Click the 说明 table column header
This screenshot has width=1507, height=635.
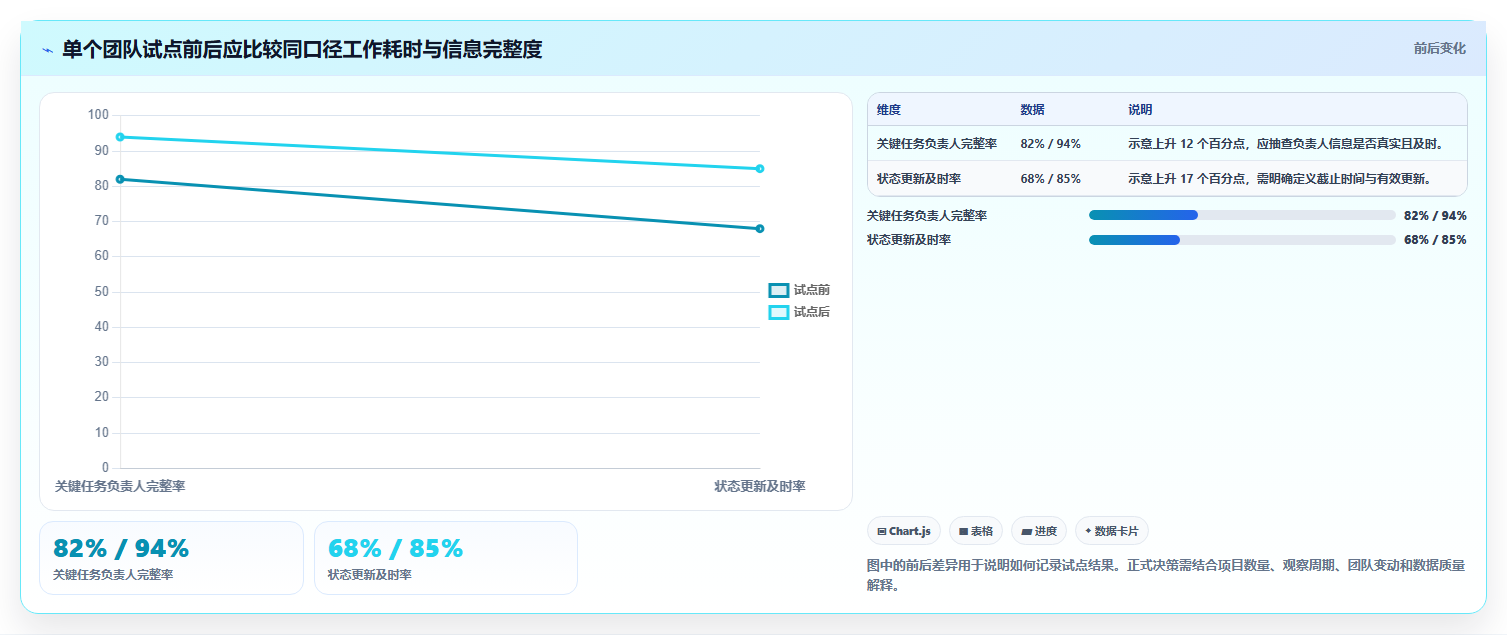(x=1141, y=110)
